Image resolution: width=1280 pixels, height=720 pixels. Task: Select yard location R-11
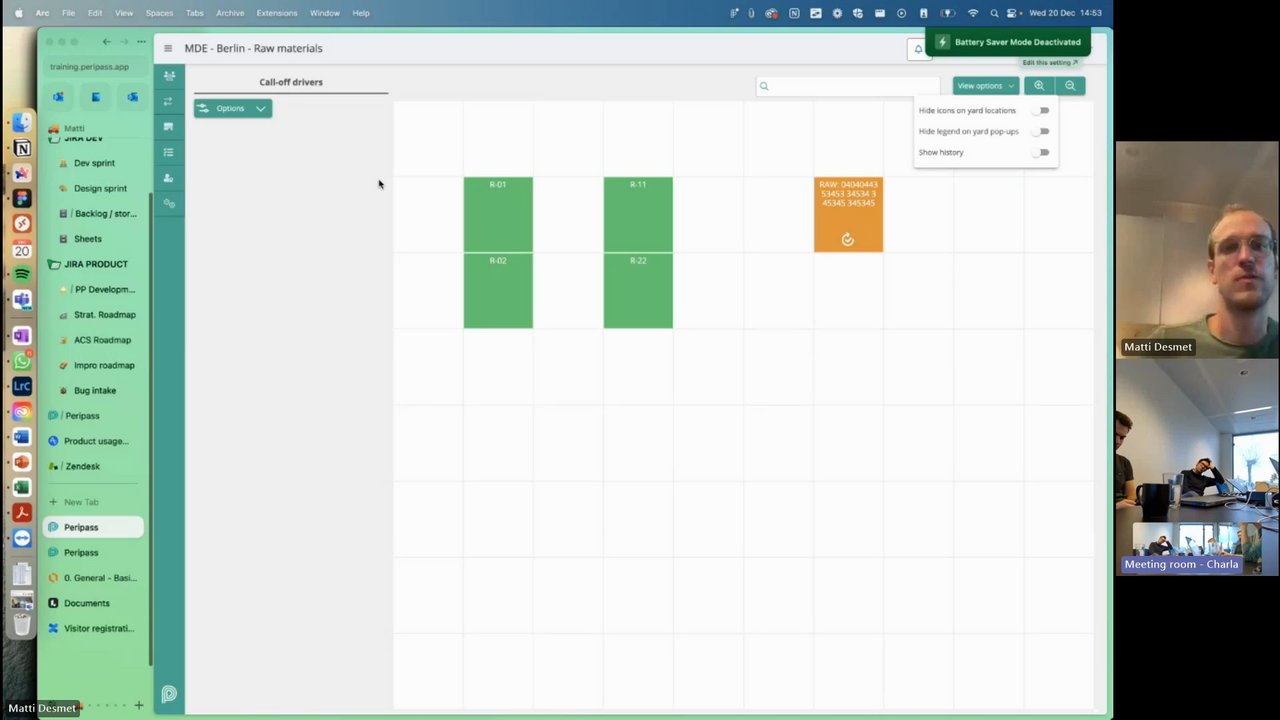click(638, 214)
